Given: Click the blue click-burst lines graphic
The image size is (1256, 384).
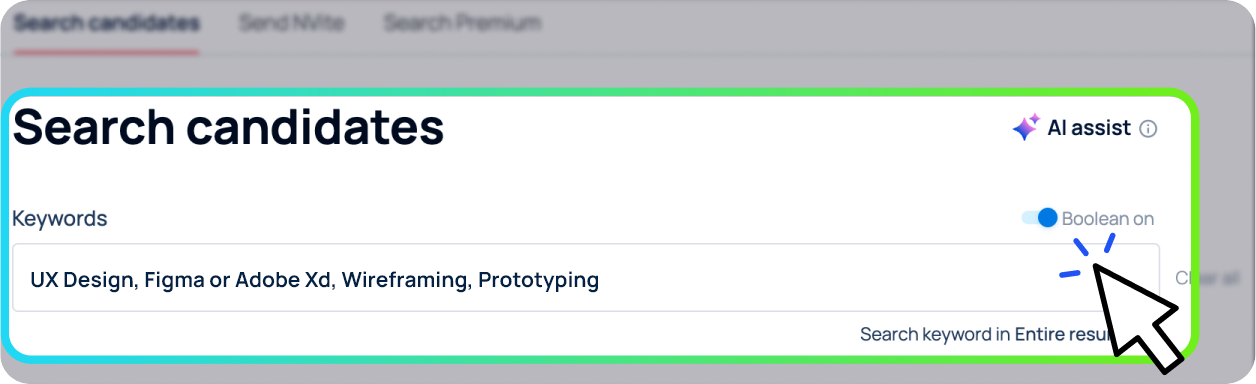Looking at the screenshot, I should coord(1087,254).
